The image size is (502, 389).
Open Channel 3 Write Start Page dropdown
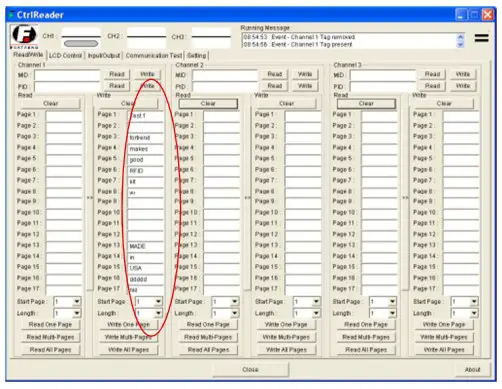(x=474, y=302)
